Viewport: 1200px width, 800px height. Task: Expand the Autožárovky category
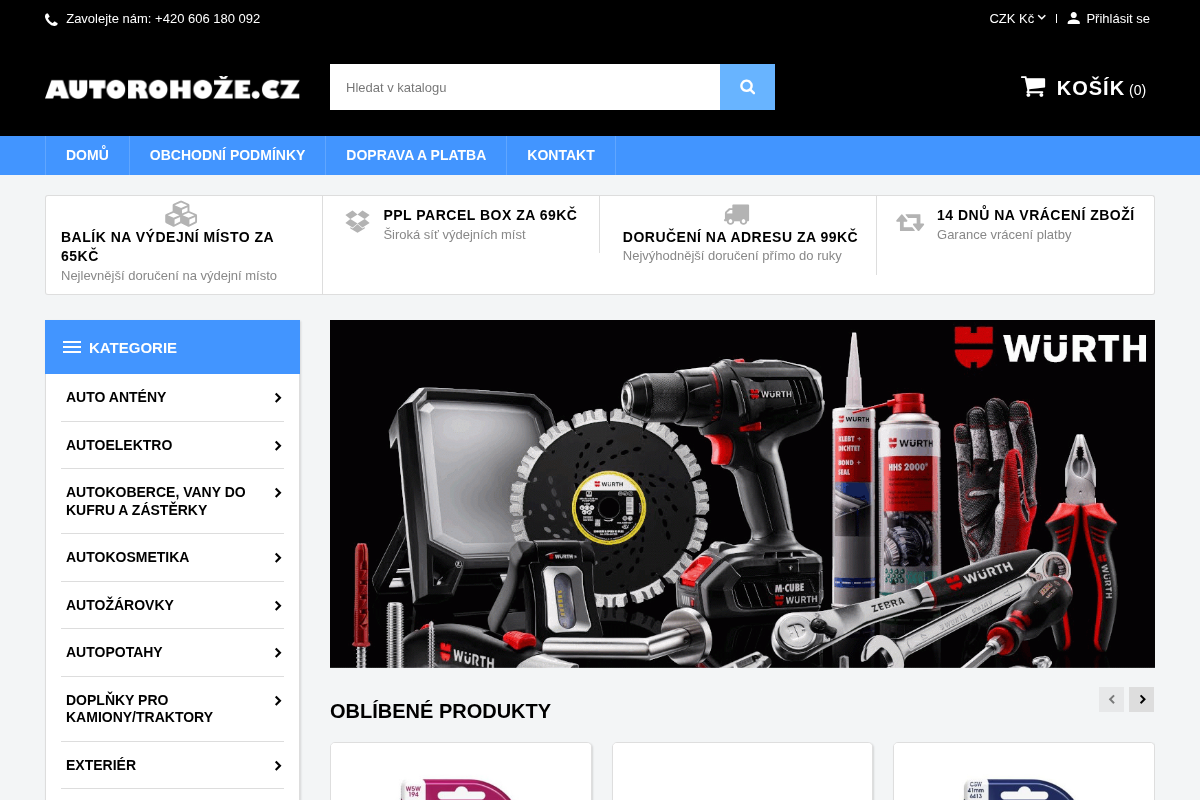tap(278, 606)
